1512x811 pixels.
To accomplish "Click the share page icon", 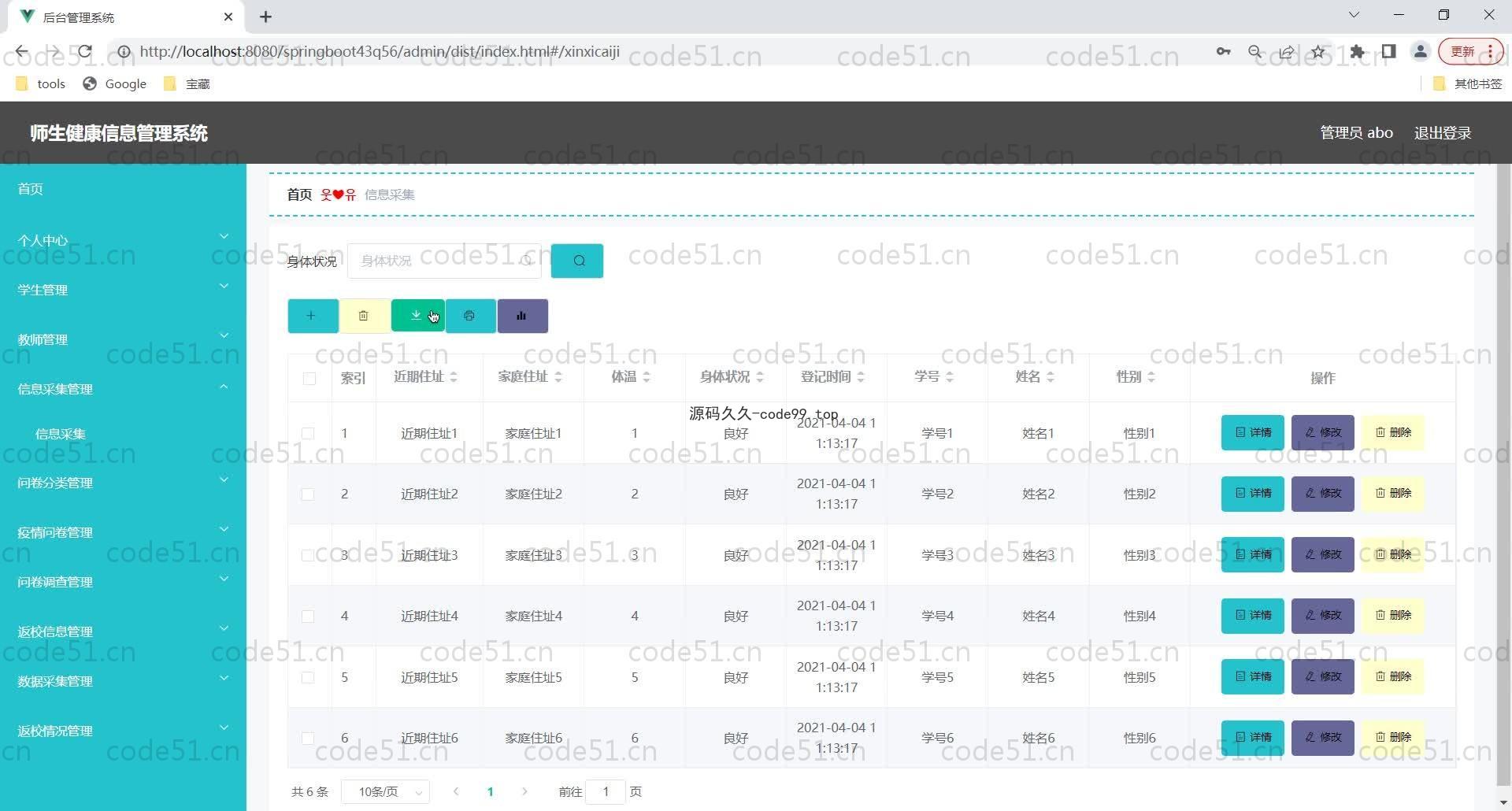I will (1287, 52).
